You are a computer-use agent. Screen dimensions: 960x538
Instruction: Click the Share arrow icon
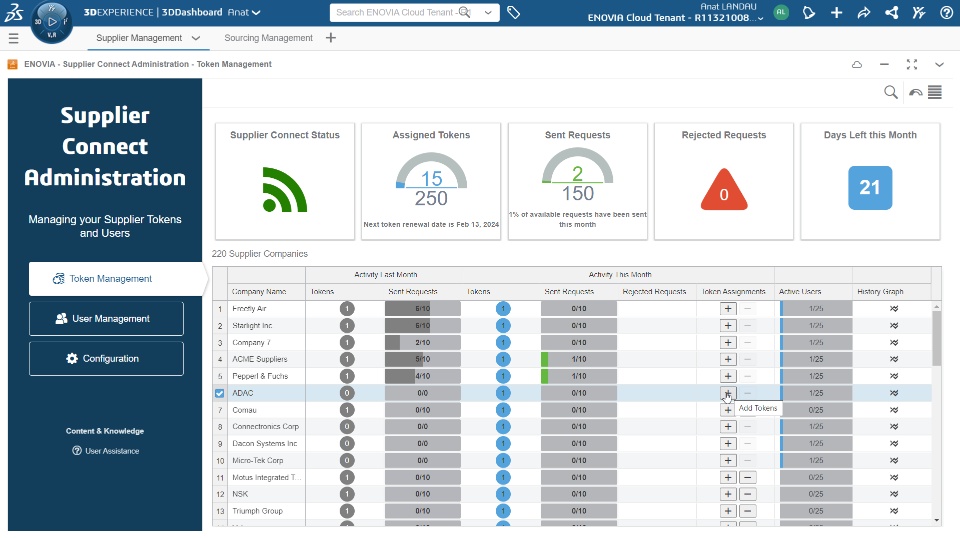point(864,12)
